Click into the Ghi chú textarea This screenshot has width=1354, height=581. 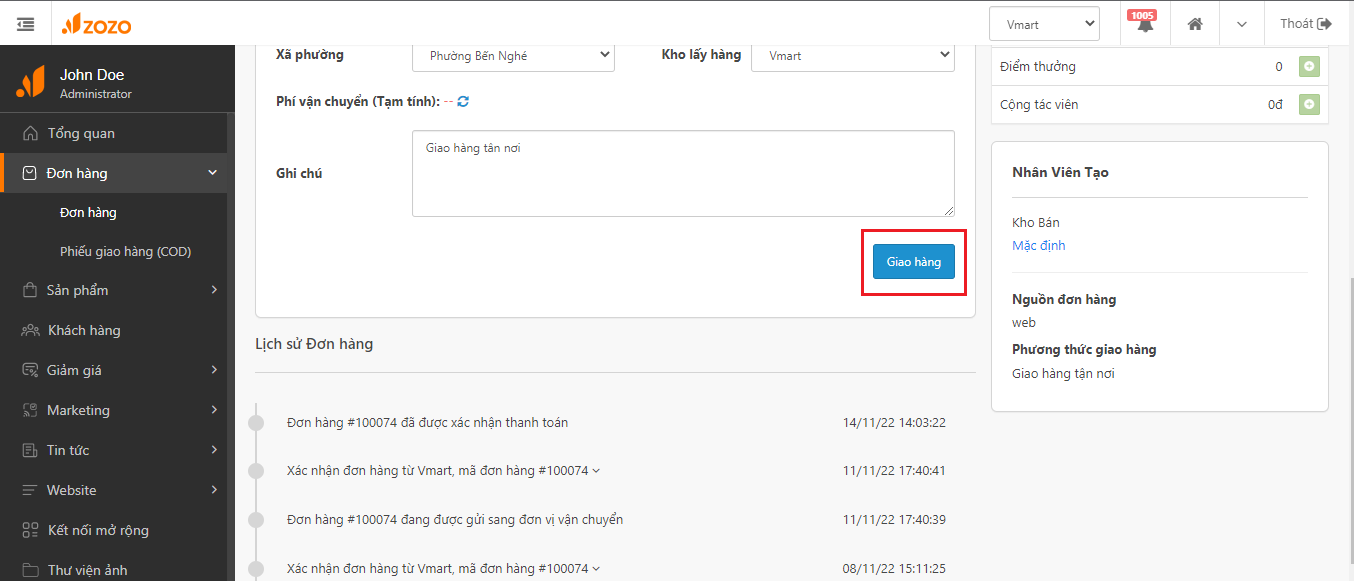pyautogui.click(x=683, y=173)
